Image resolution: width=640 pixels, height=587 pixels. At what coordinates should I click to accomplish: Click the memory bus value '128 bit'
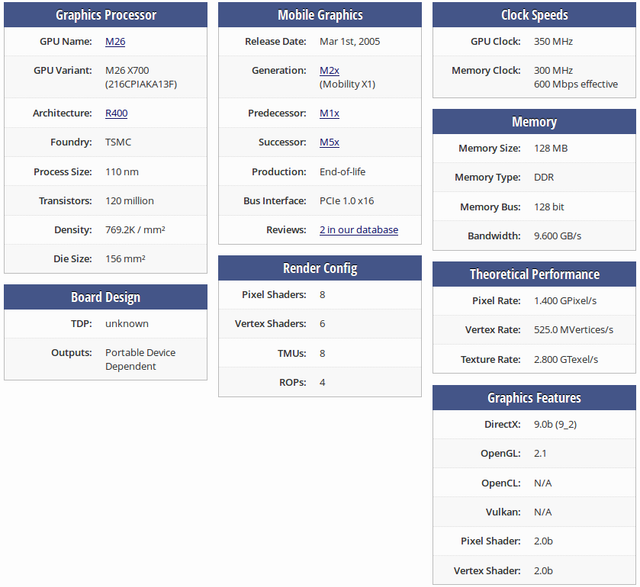pyautogui.click(x=549, y=207)
